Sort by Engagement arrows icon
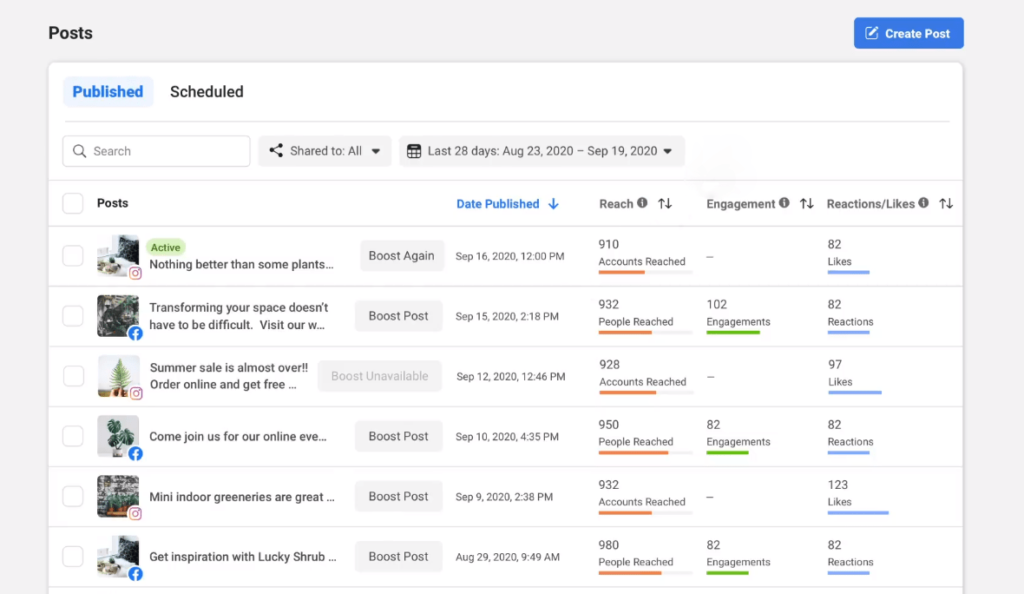1024x594 pixels. click(807, 204)
